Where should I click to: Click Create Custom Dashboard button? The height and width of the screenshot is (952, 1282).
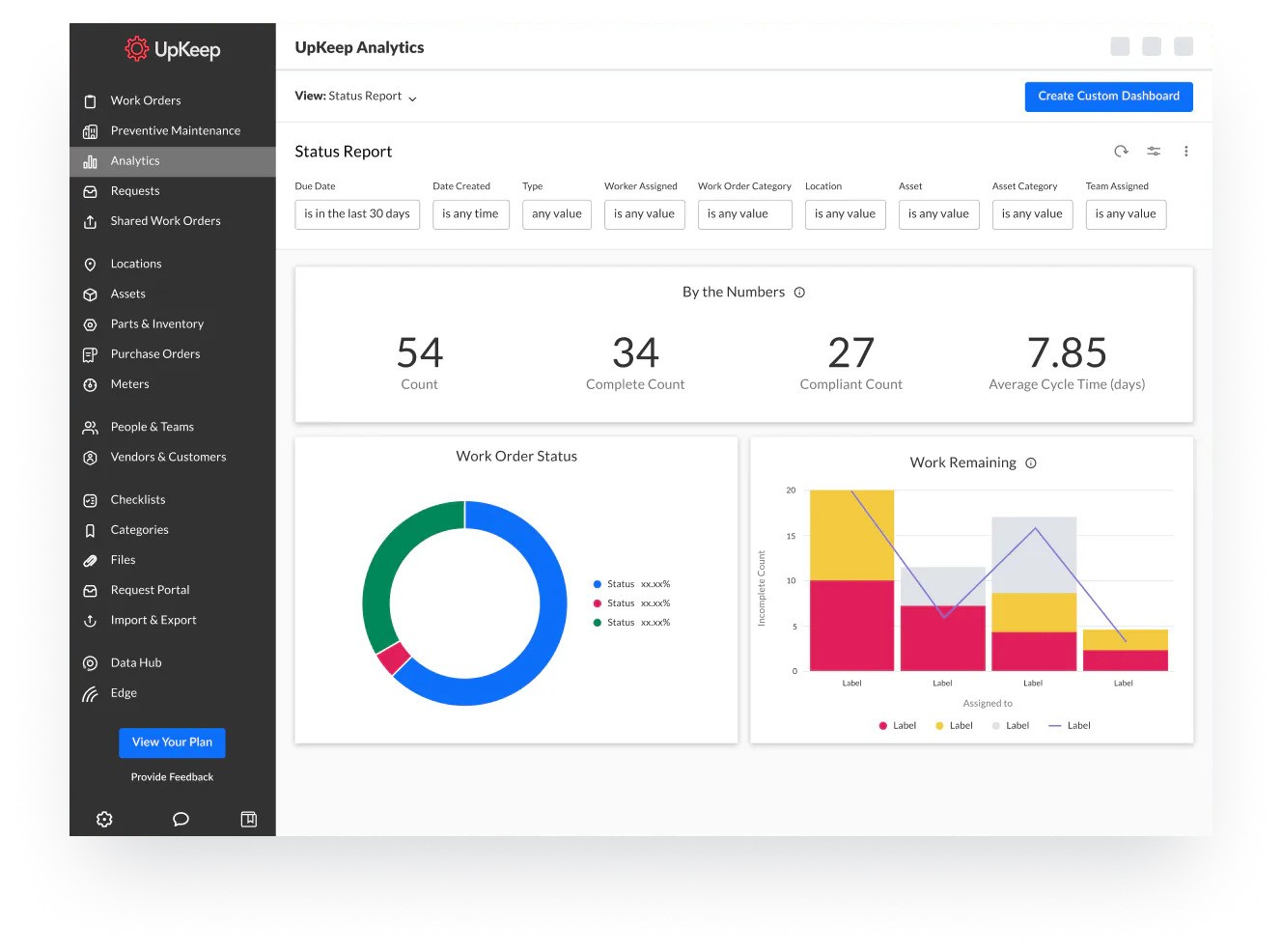[x=1108, y=97]
